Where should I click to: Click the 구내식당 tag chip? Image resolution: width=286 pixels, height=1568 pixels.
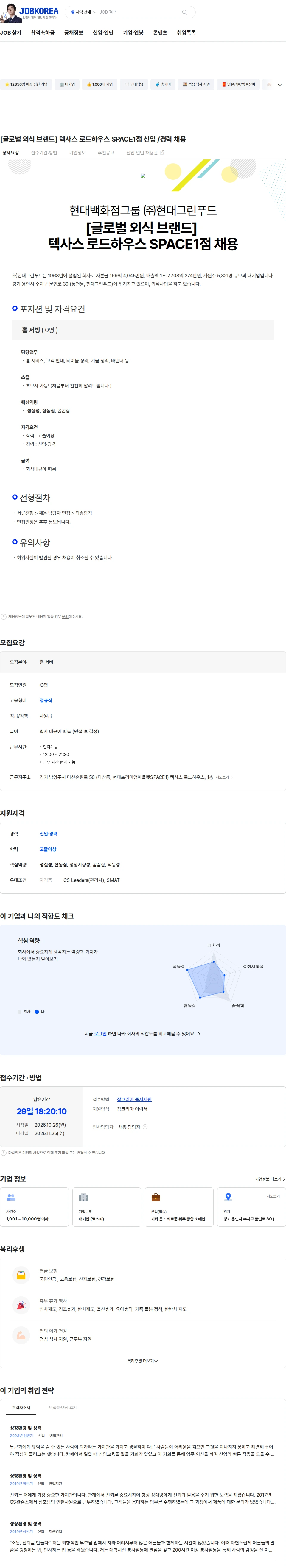[133, 84]
